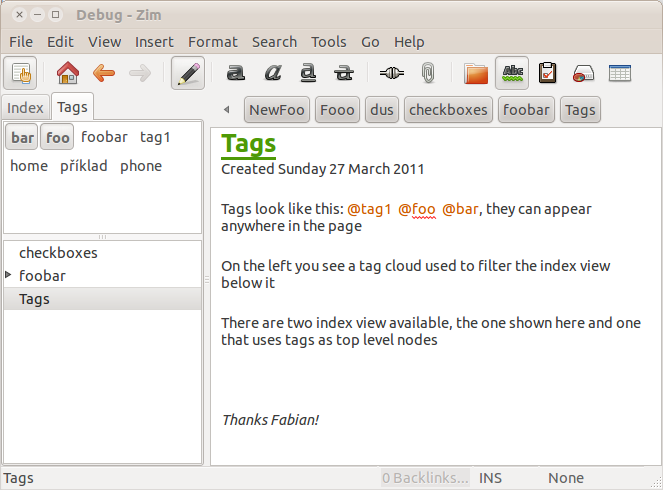Image resolution: width=663 pixels, height=490 pixels.
Task: Apply italic emphasis formatting
Action: (x=272, y=73)
